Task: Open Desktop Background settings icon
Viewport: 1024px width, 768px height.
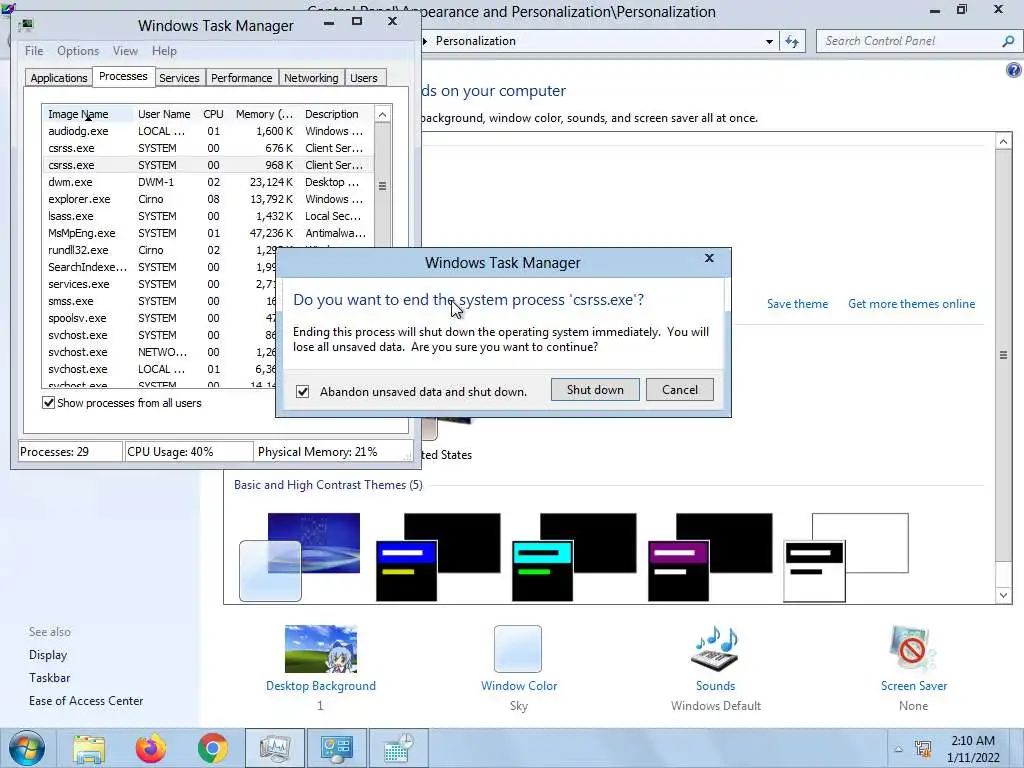Action: tap(321, 649)
